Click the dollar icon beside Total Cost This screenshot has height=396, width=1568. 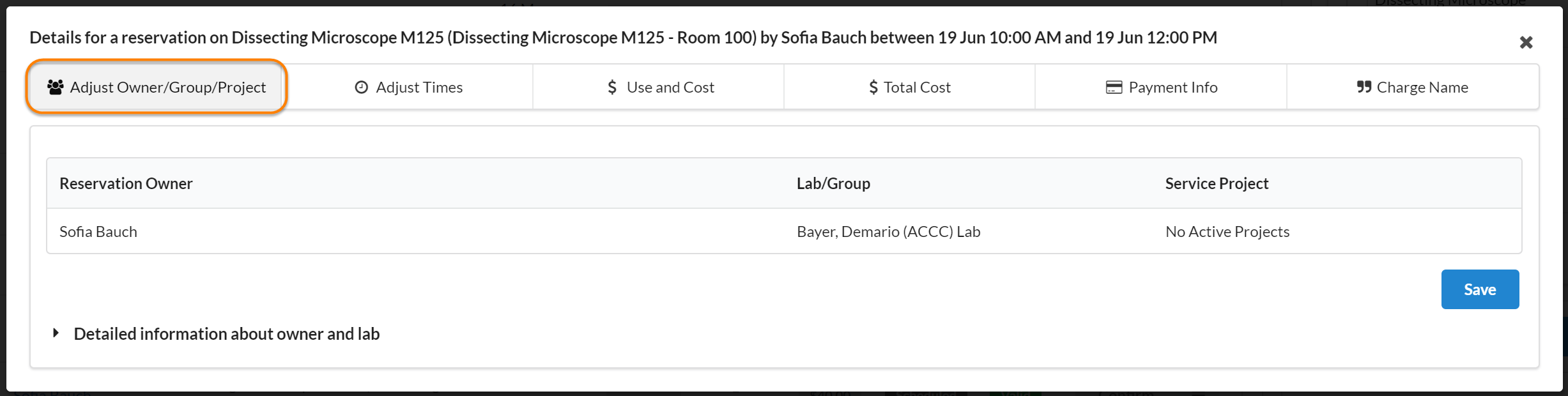873,88
